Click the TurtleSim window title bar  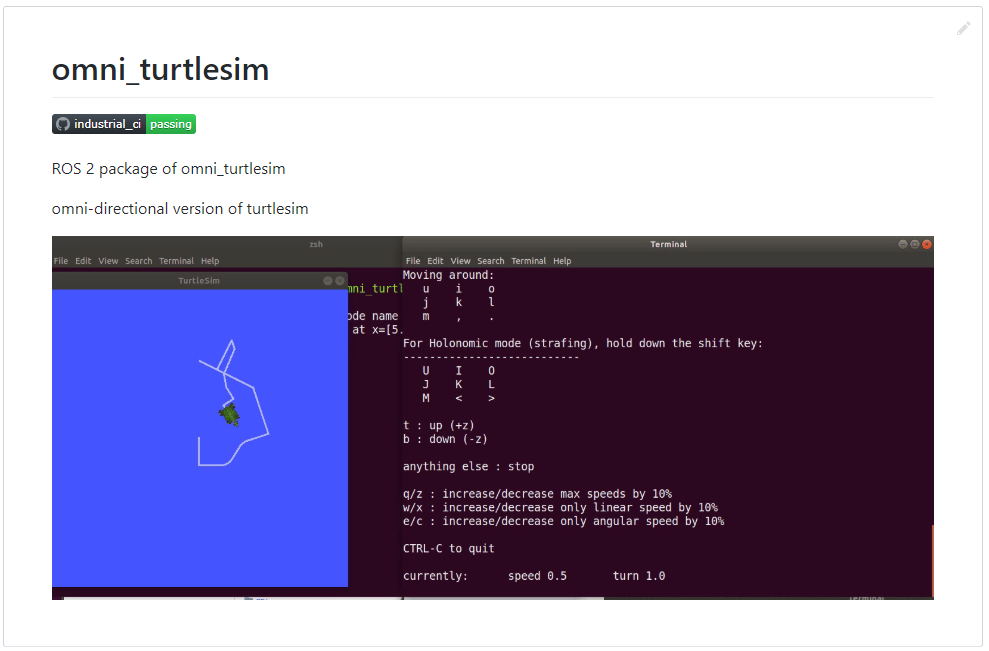pyautogui.click(x=199, y=281)
